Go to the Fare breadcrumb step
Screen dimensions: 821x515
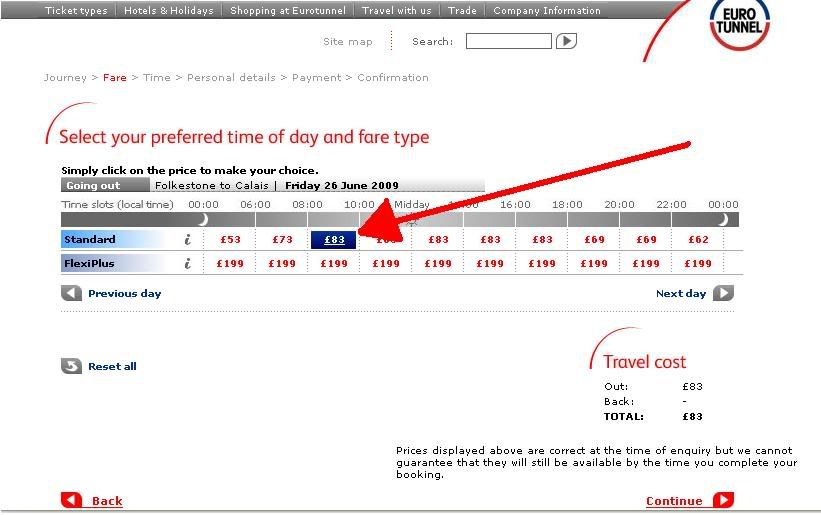tap(115, 77)
